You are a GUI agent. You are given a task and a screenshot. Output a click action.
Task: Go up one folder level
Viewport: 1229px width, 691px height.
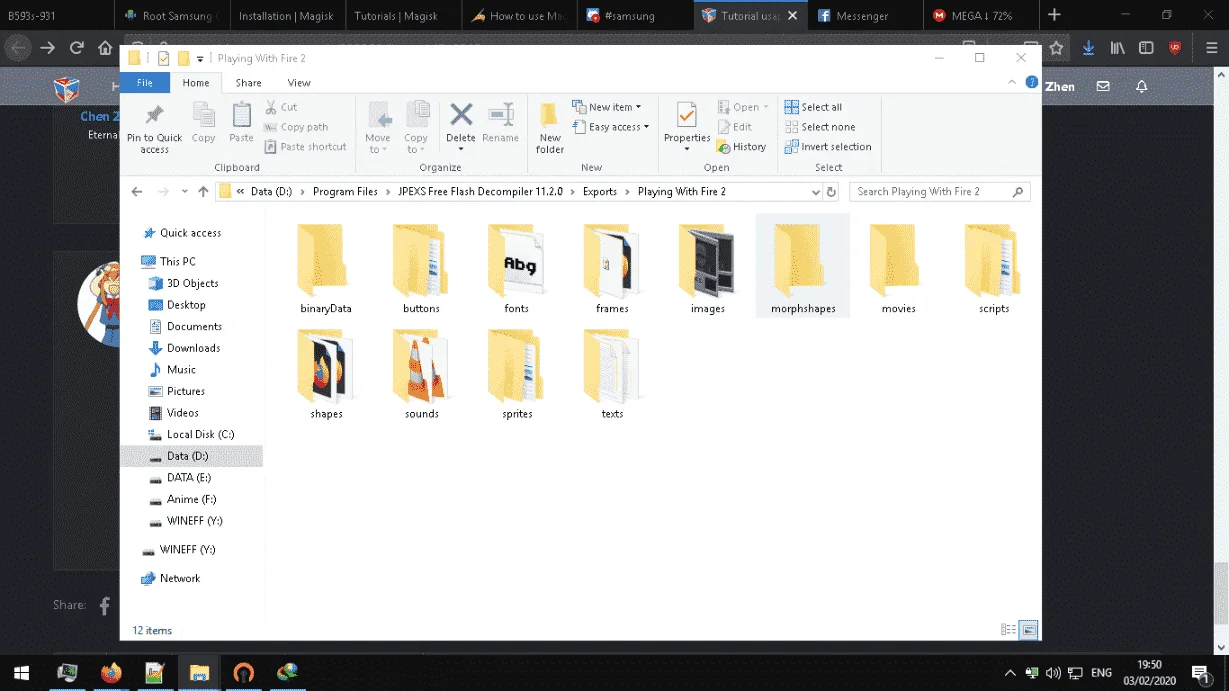tap(203, 191)
